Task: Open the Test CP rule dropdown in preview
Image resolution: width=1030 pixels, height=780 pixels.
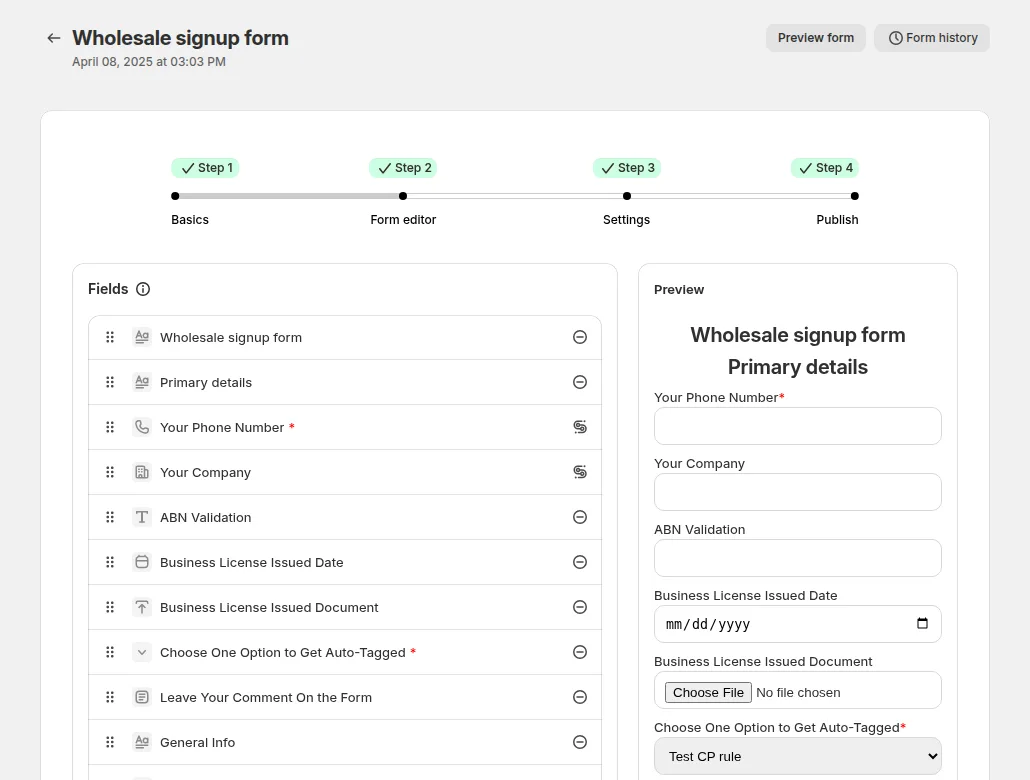Action: pyautogui.click(x=797, y=756)
